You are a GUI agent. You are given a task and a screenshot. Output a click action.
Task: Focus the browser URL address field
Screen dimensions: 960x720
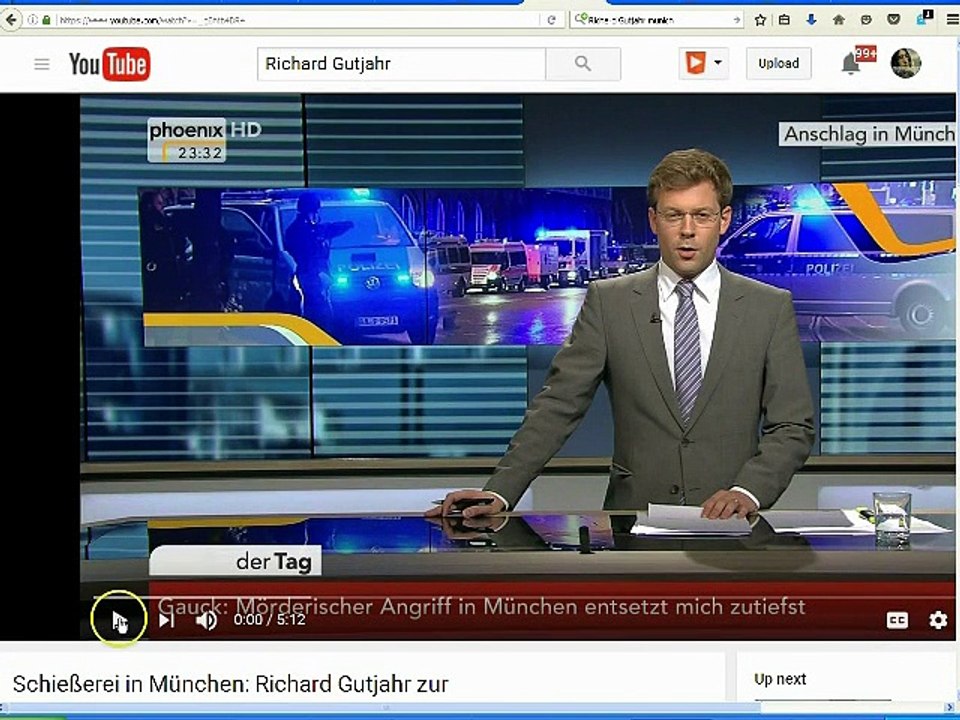click(x=297, y=20)
